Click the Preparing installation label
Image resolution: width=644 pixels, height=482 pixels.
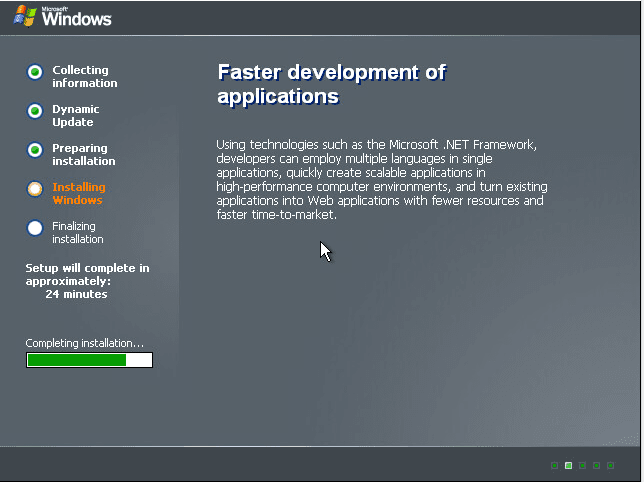tap(84, 154)
